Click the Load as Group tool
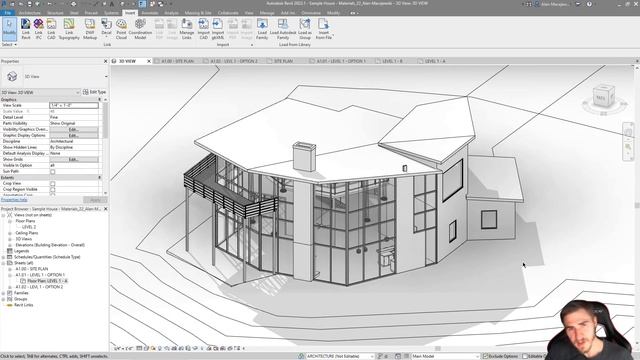Image resolution: width=640 pixels, height=360 pixels. pos(304,29)
